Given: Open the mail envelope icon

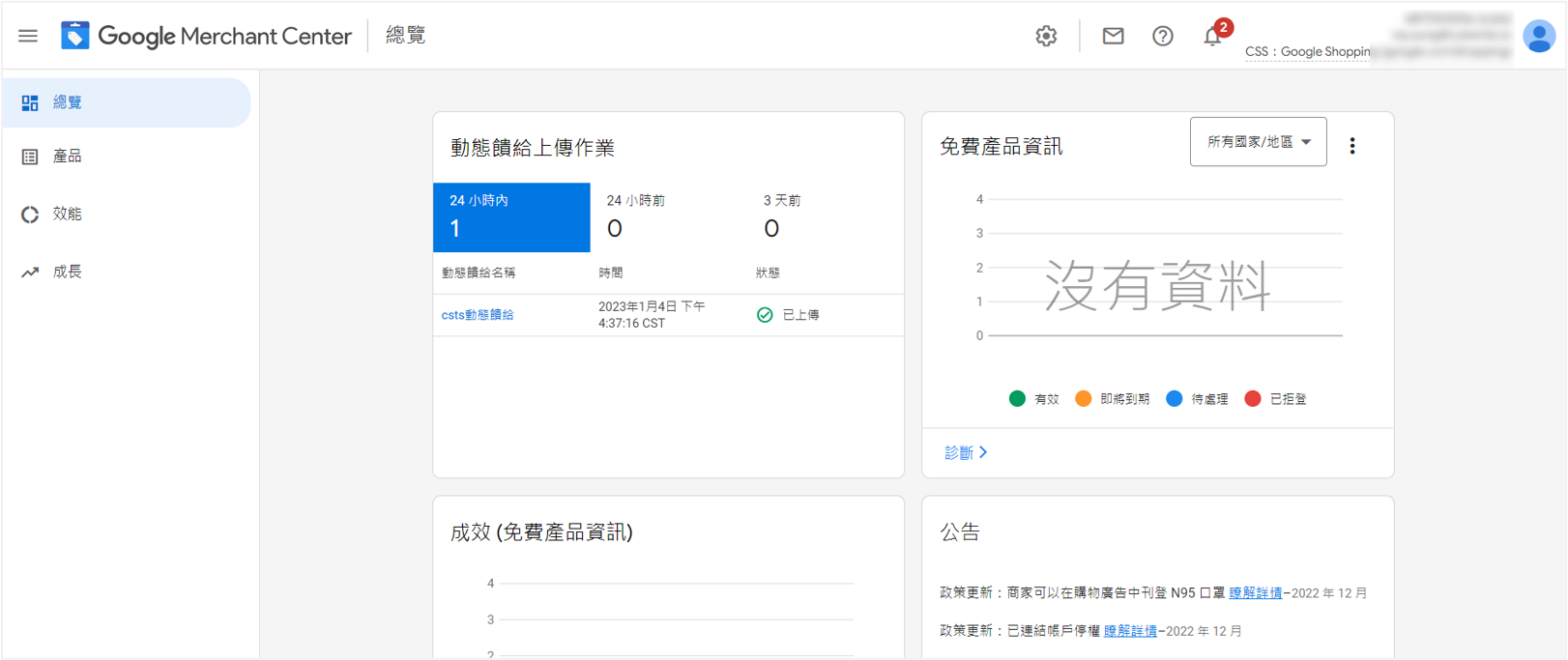Looking at the screenshot, I should point(1113,36).
